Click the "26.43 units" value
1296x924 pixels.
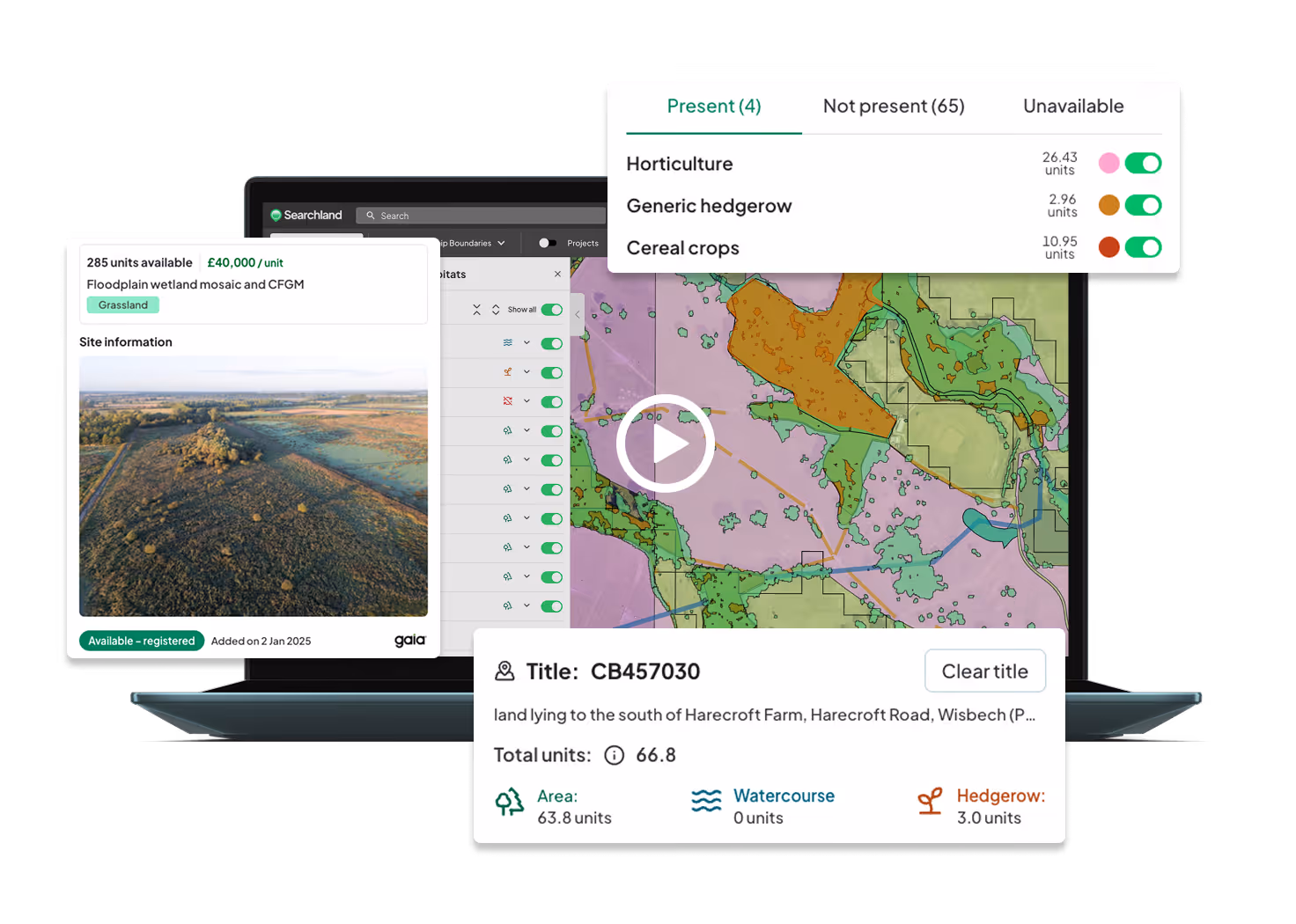[1059, 163]
